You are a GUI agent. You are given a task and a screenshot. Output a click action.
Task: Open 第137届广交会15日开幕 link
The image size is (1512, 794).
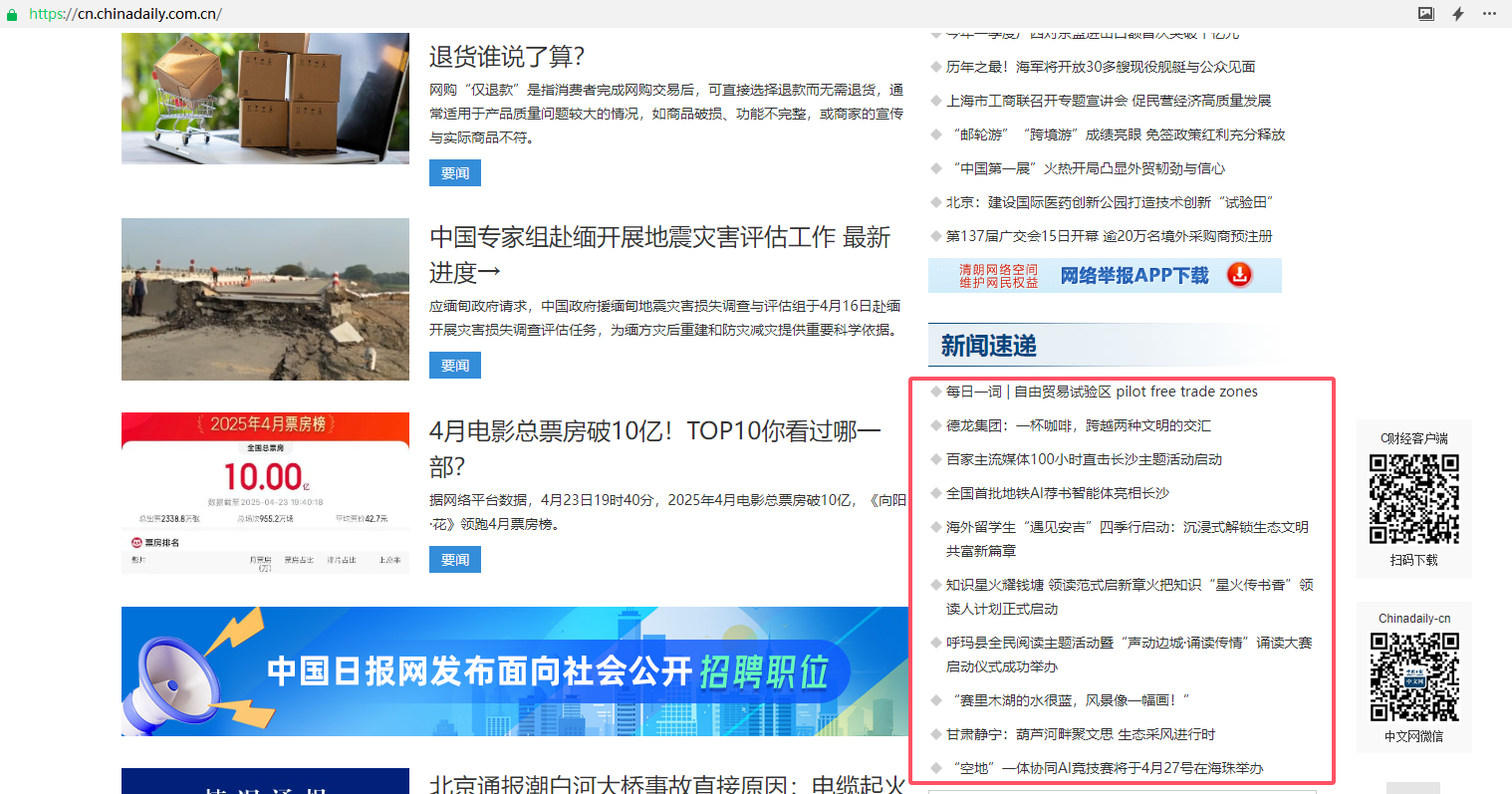[x=1110, y=236]
